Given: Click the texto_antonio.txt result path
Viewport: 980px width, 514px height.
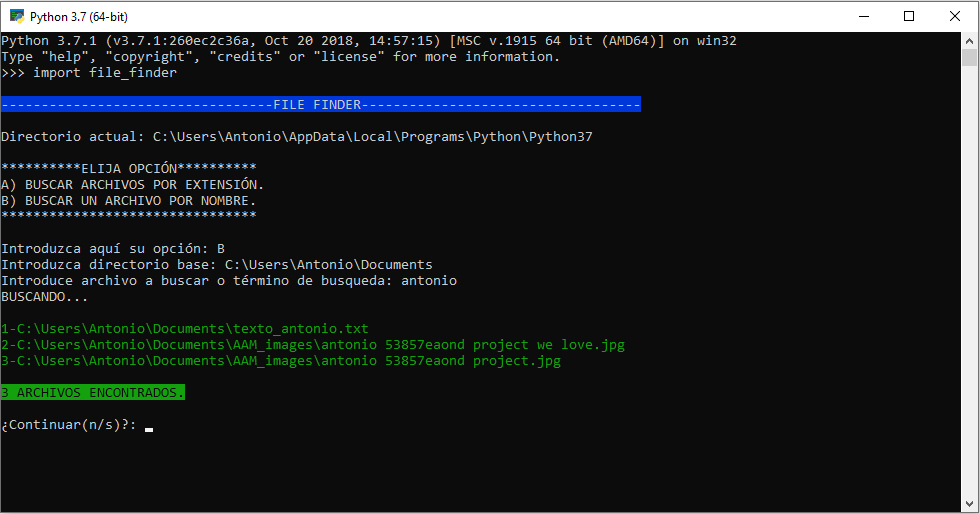Looking at the screenshot, I should pos(185,329).
